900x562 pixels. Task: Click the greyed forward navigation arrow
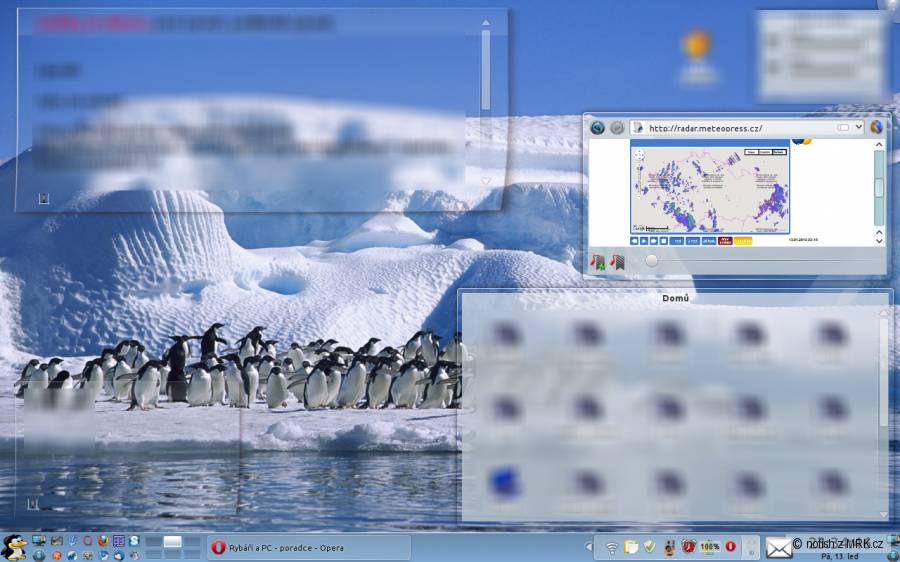click(617, 127)
